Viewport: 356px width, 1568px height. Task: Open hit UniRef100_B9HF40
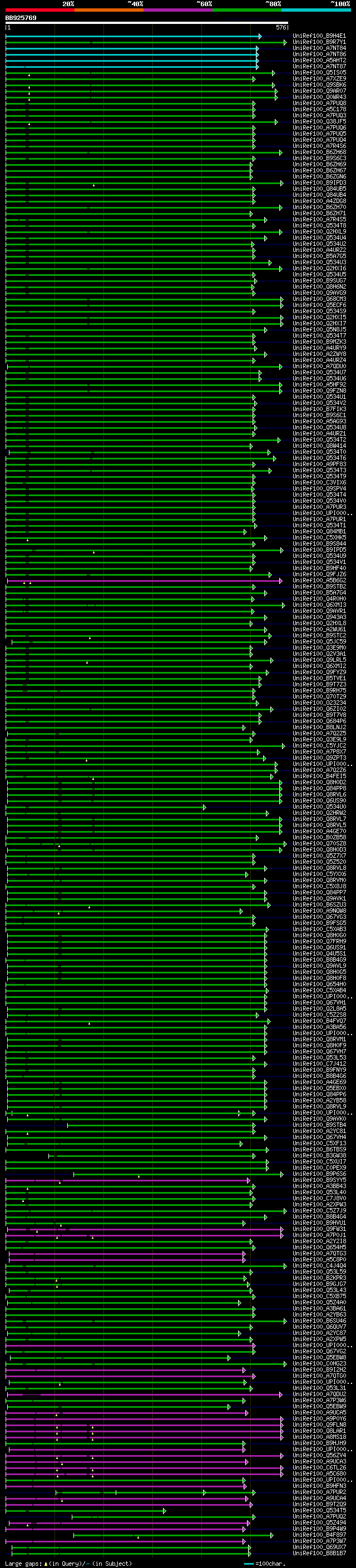click(x=319, y=568)
